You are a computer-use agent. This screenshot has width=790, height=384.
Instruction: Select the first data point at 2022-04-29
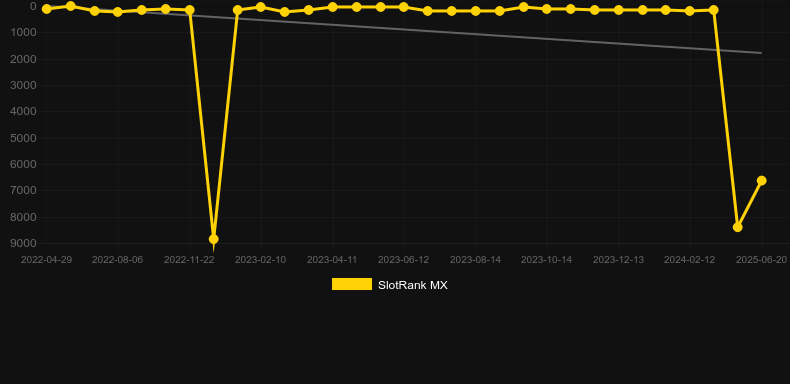pyautogui.click(x=47, y=9)
